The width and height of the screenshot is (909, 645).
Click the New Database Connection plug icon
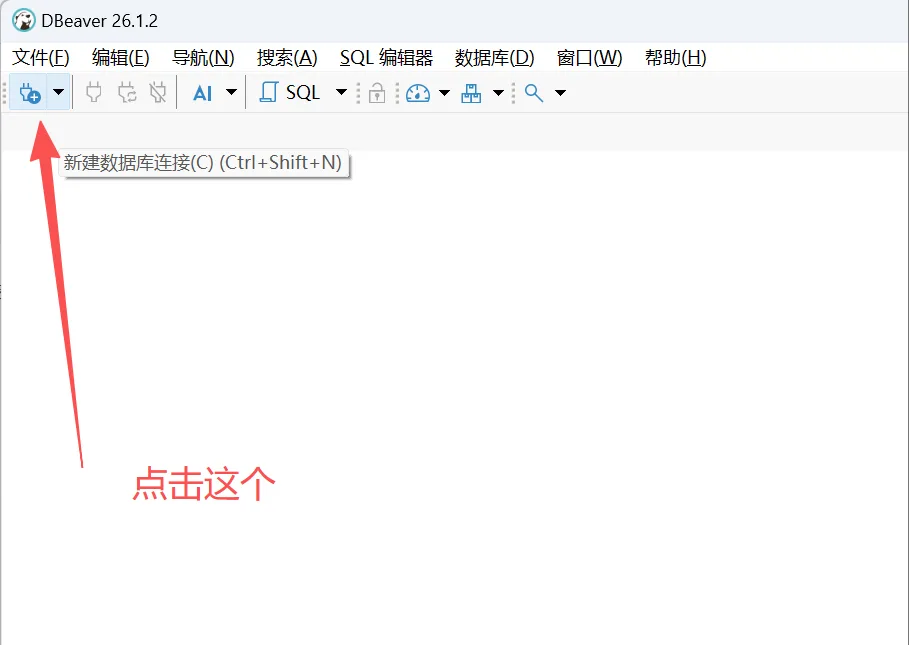tap(29, 92)
